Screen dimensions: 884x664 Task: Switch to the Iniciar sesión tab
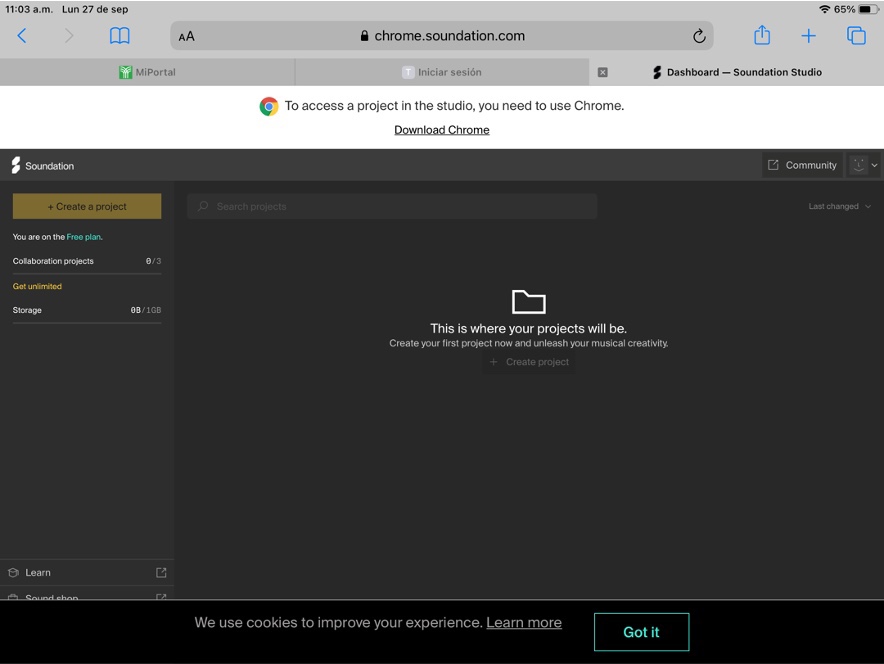pos(441,72)
